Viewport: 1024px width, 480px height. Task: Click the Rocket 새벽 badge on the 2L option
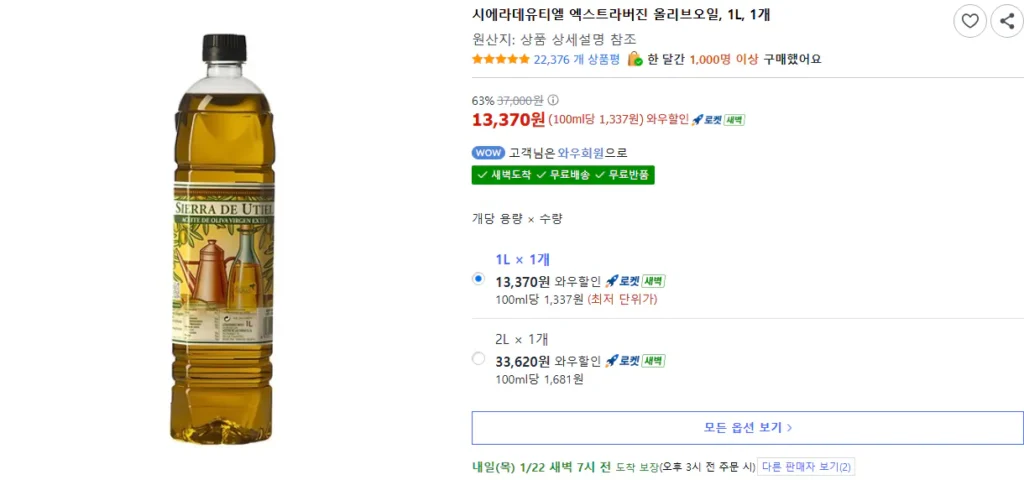click(x=635, y=361)
